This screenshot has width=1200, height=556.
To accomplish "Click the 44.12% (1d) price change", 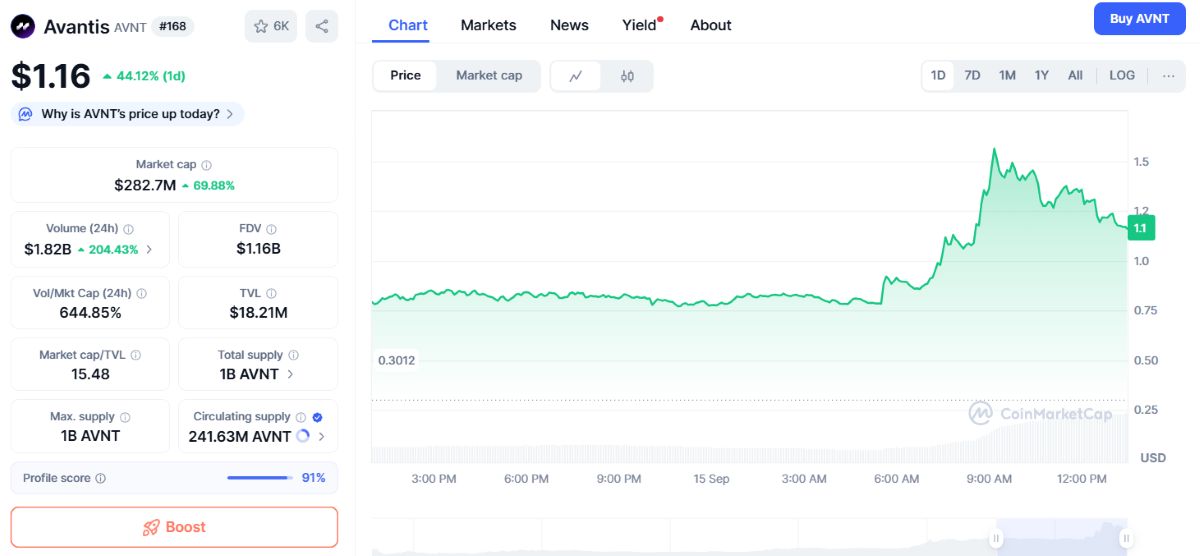I will (144, 75).
